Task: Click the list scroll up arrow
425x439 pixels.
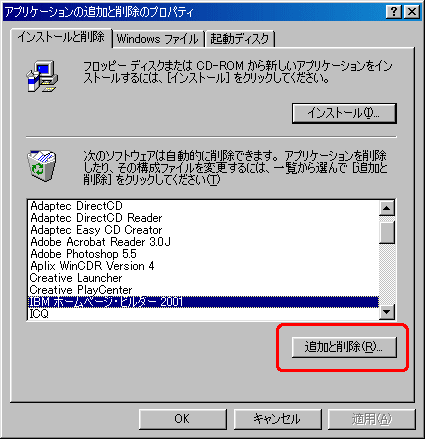Action: (x=387, y=208)
